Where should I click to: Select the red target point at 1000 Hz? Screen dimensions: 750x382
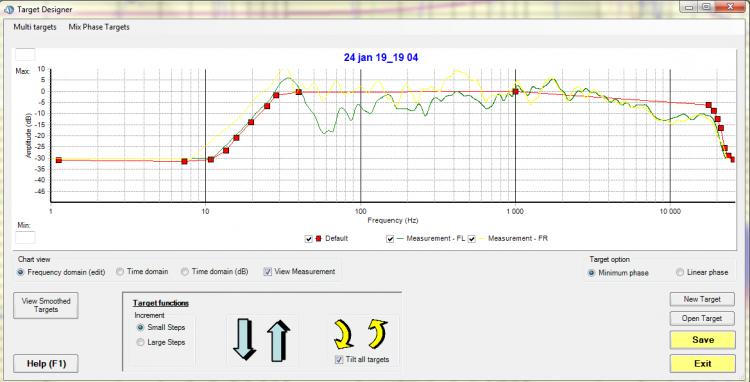point(515,91)
